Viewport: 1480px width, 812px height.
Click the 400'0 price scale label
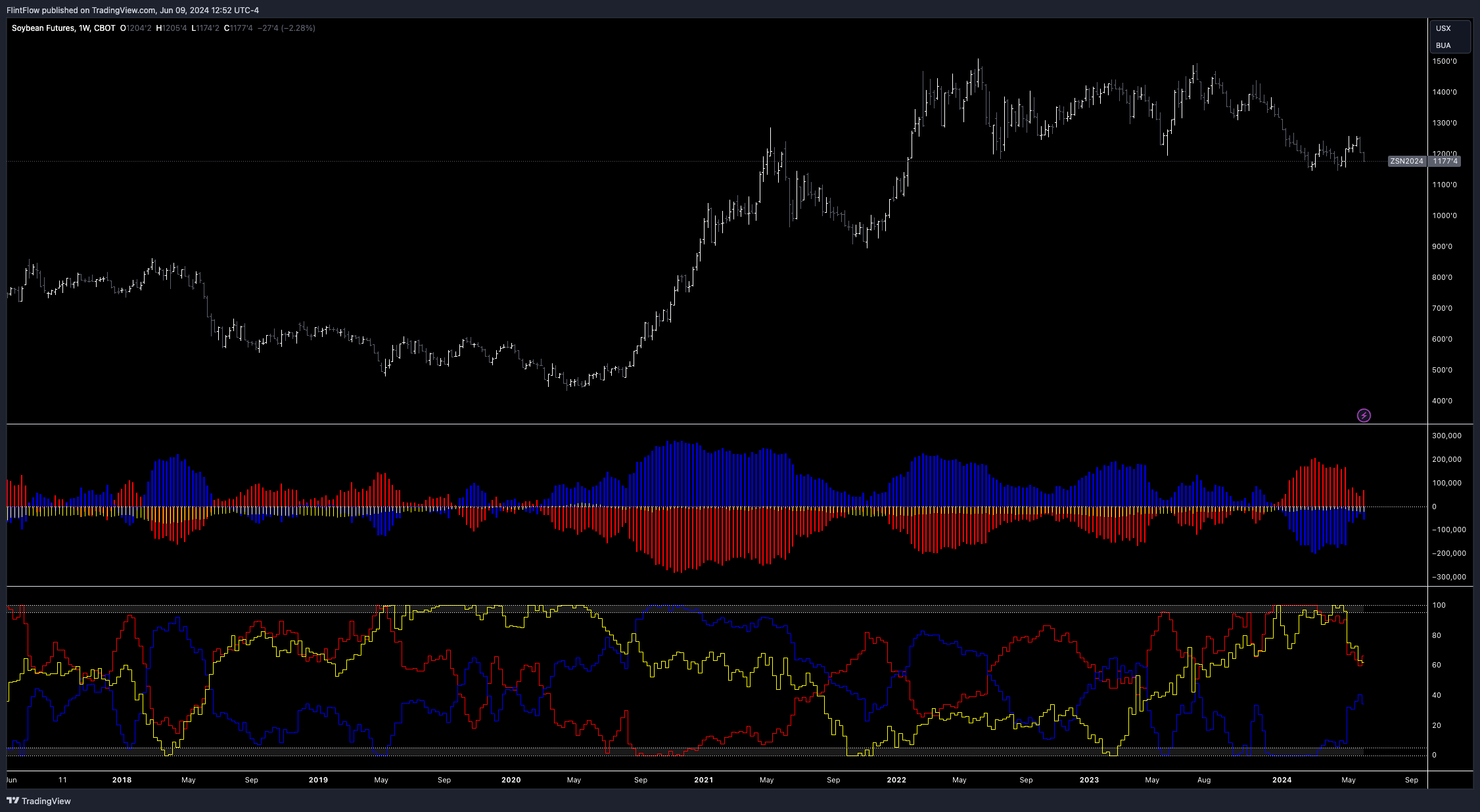coord(1442,401)
